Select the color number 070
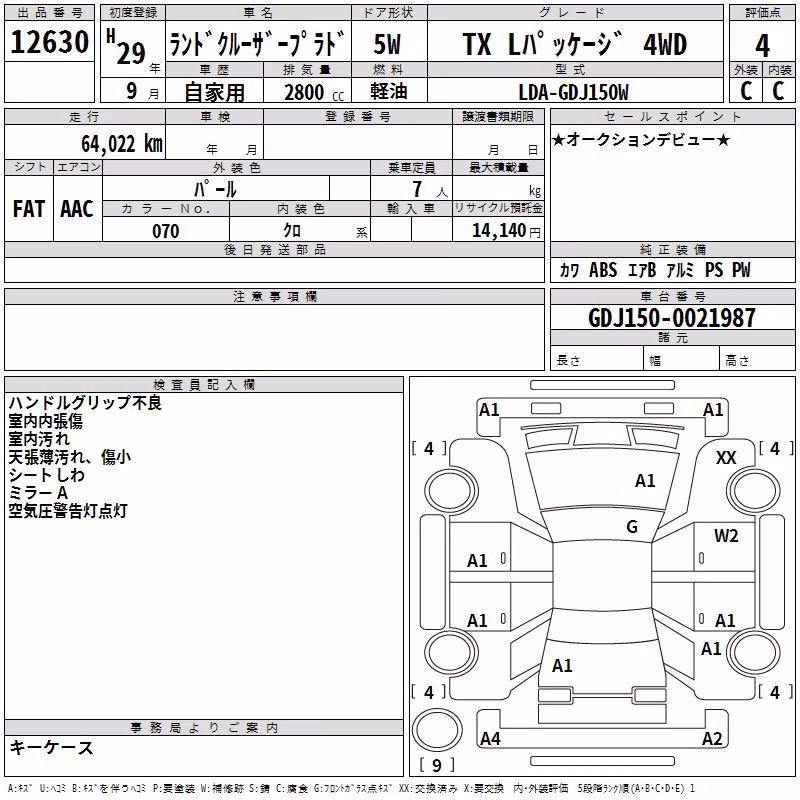Viewport: 800px width, 800px height. point(166,231)
